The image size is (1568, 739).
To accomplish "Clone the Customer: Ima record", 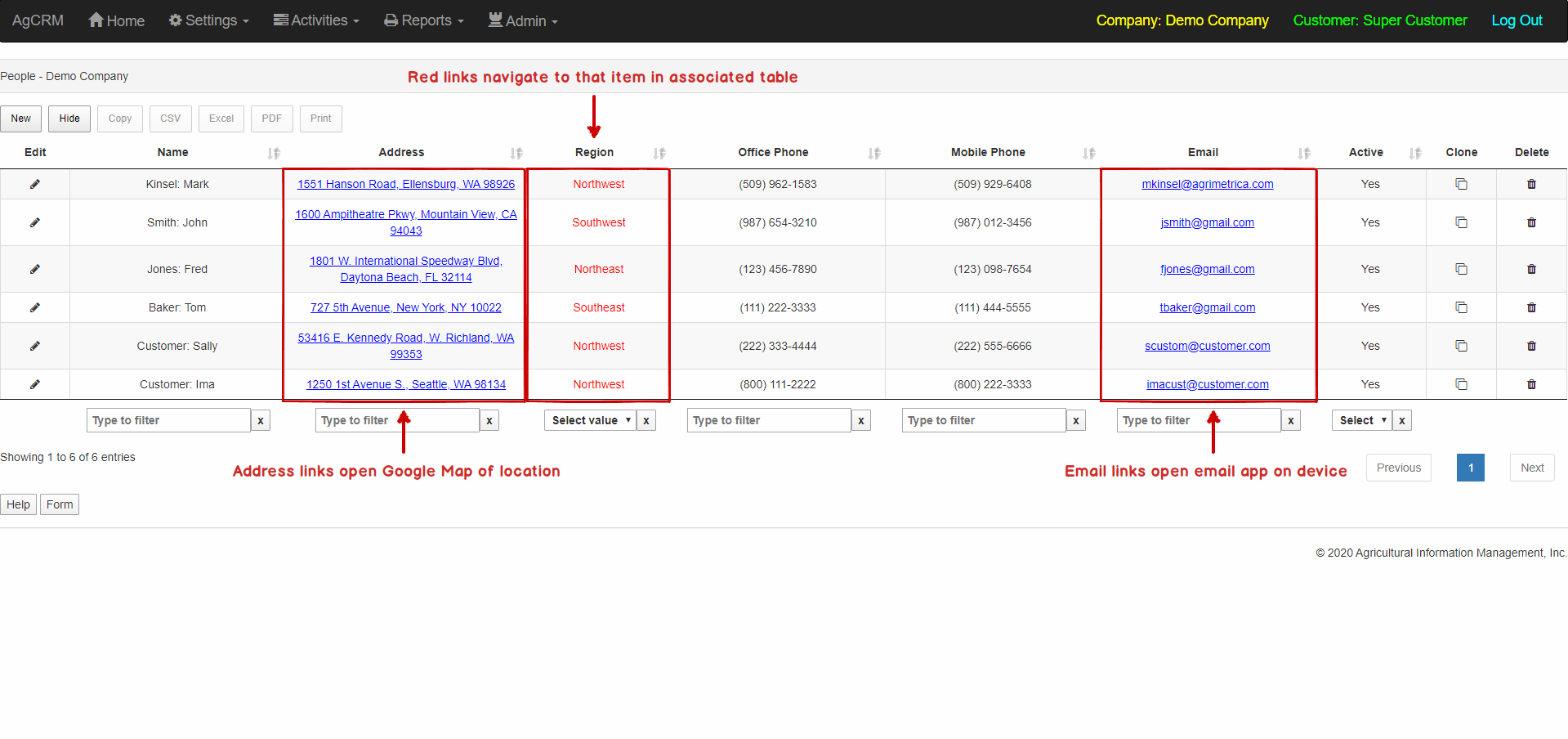I will tap(1461, 384).
